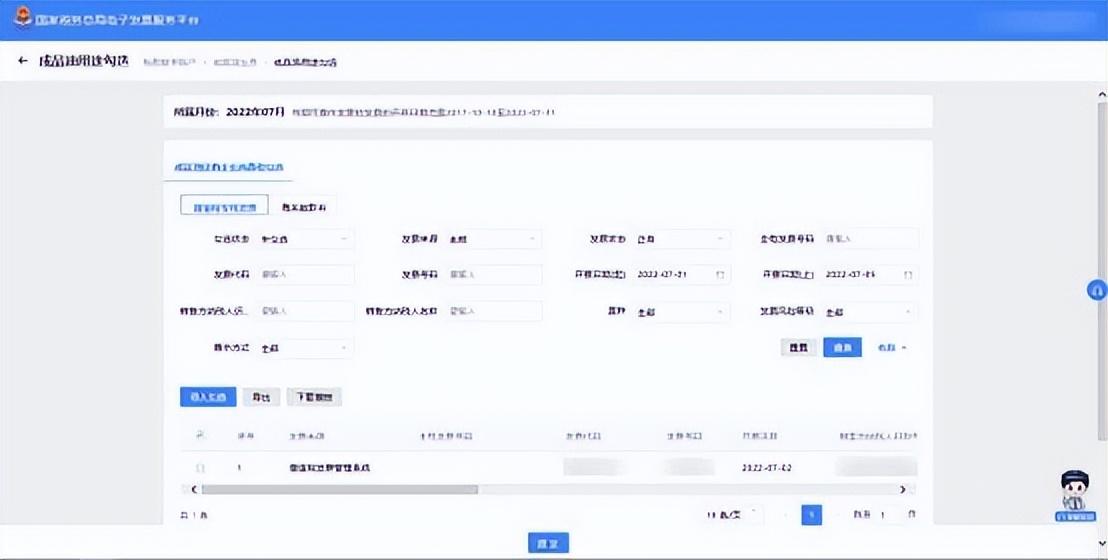The image size is (1108, 560).
Task: Collapse the filter panel with the 收起 toggle
Action: point(892,347)
